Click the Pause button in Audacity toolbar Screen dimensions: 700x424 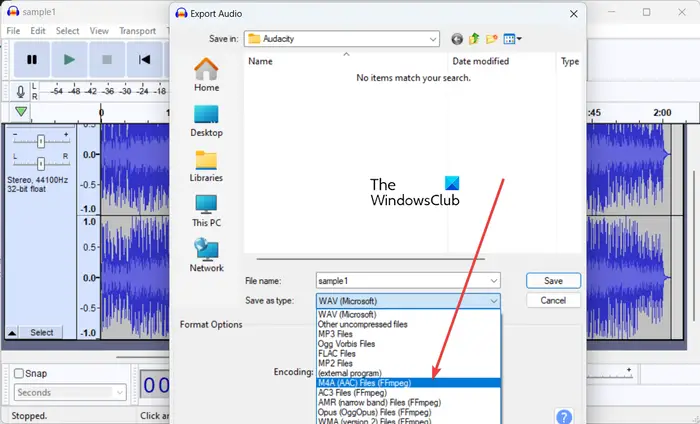coord(32,59)
